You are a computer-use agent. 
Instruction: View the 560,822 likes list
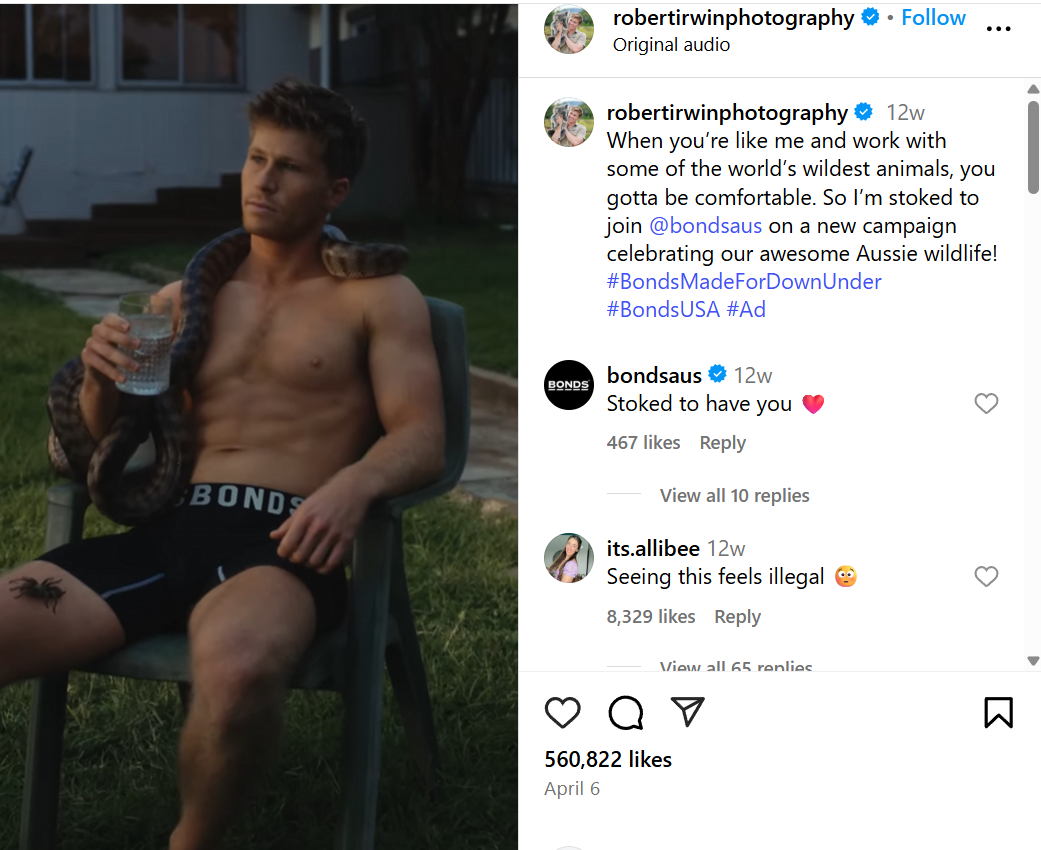coord(607,759)
